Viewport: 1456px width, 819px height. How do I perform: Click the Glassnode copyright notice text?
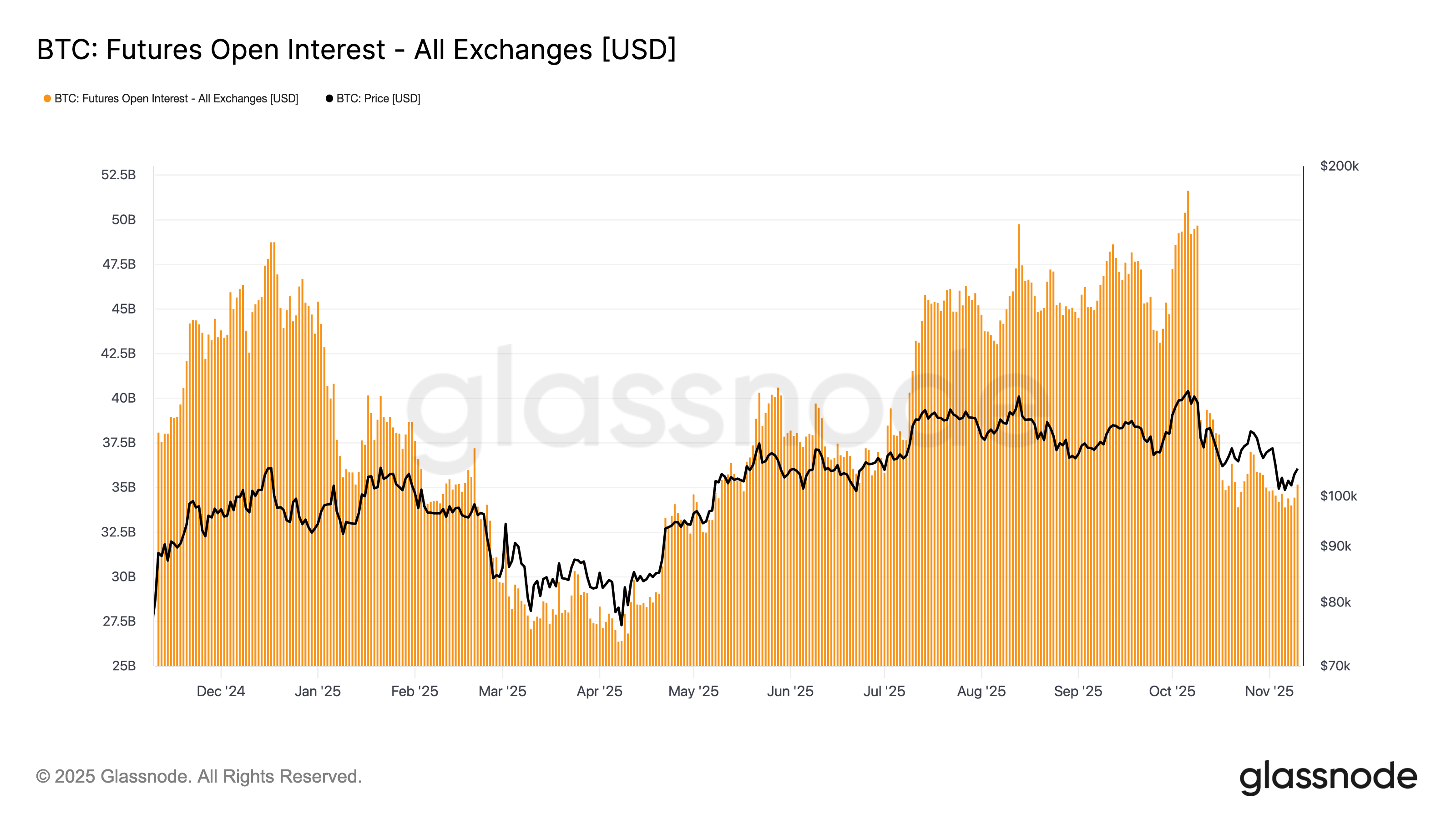(x=199, y=777)
